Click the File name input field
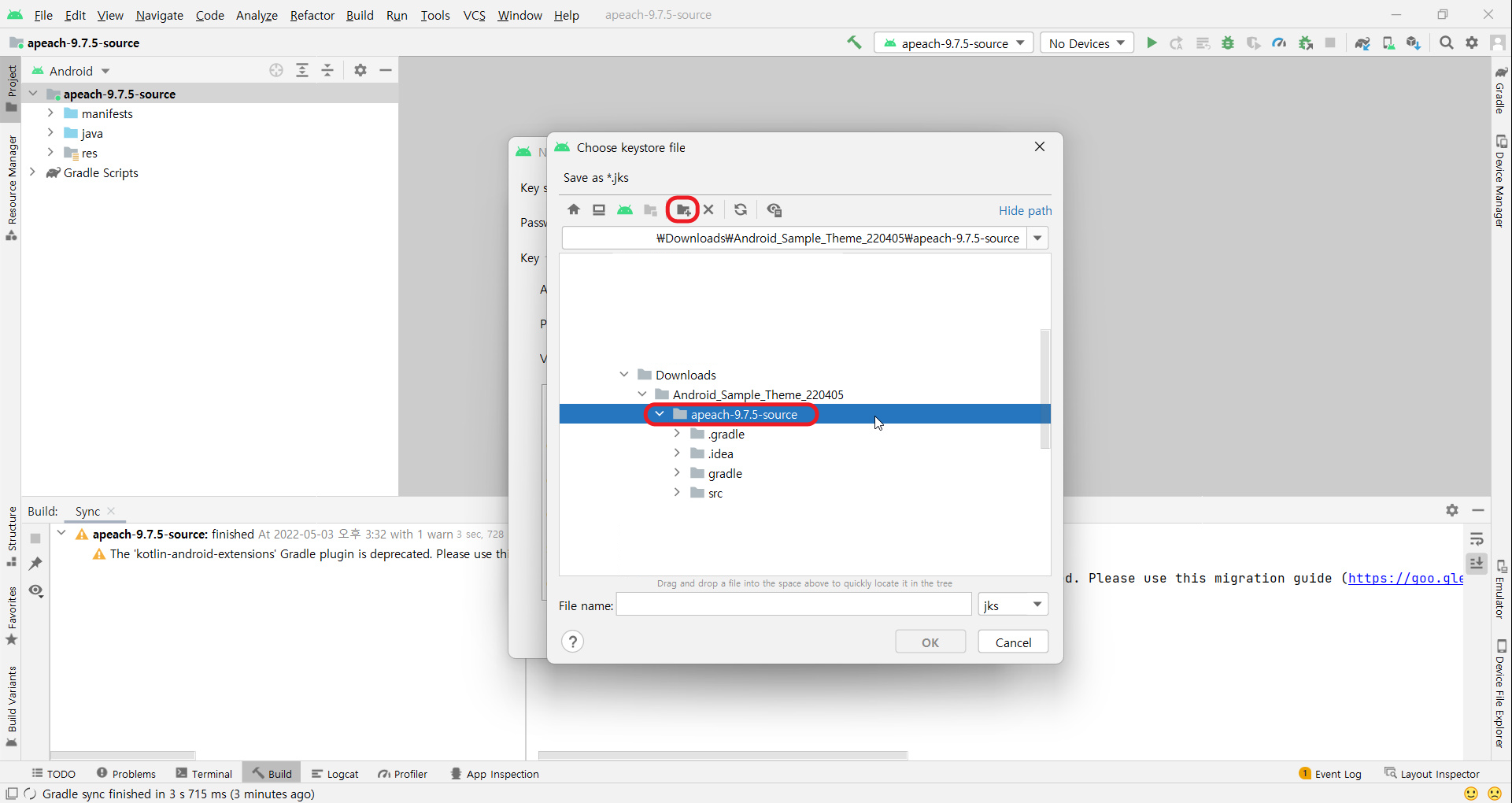This screenshot has width=1512, height=803. 793,605
